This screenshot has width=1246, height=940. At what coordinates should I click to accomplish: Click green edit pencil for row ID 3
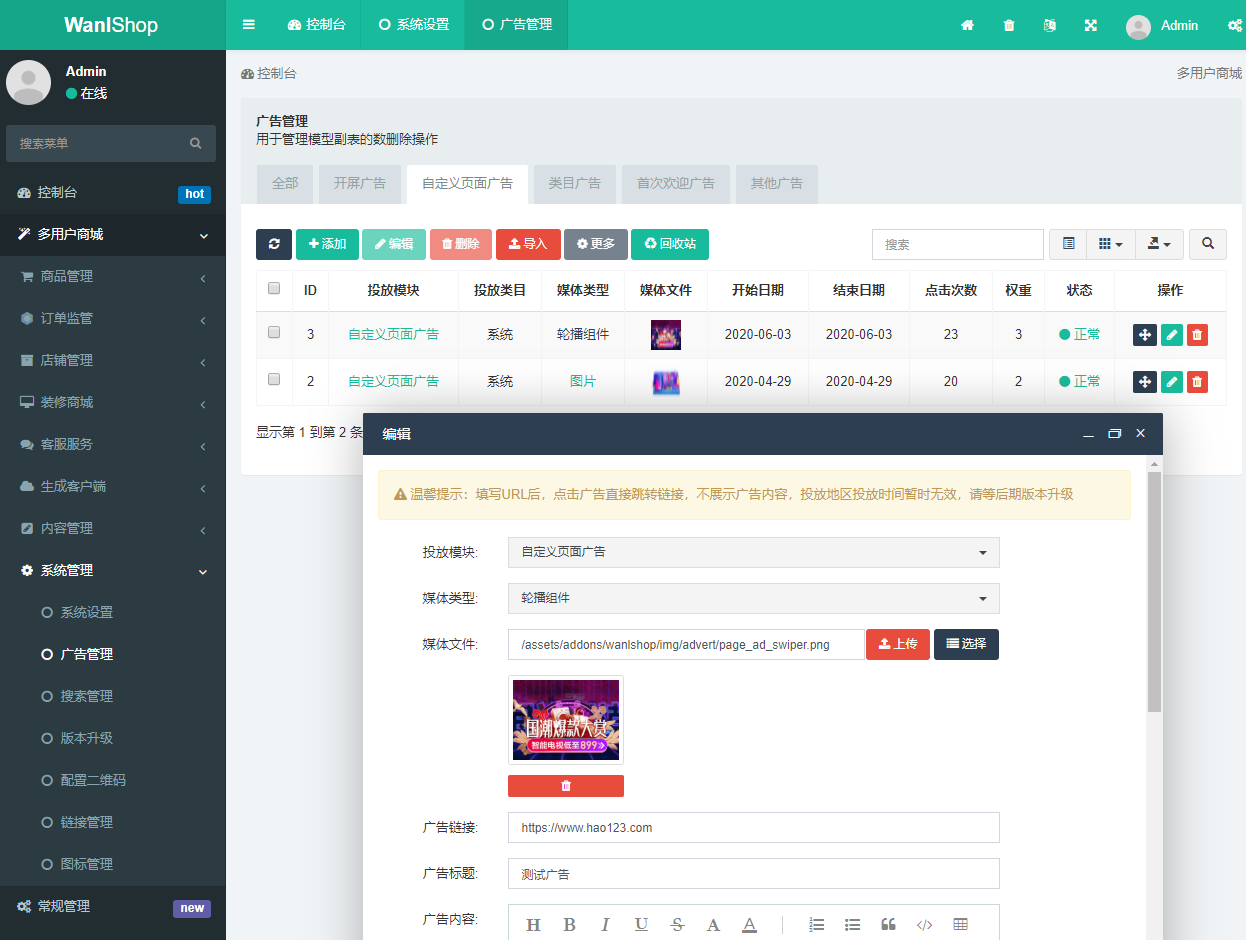(x=1172, y=334)
